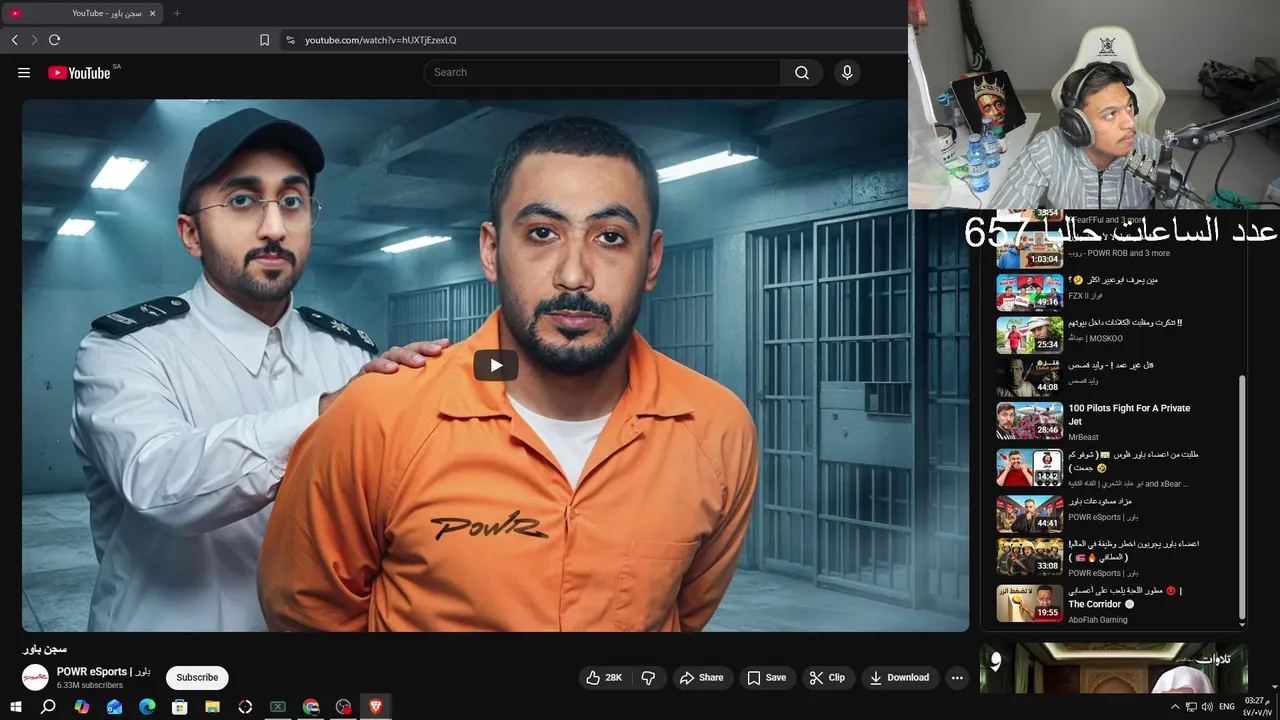Open '100 Pilots Fight For A Private Jet' title
This screenshot has width=1280, height=720.
1129,415
